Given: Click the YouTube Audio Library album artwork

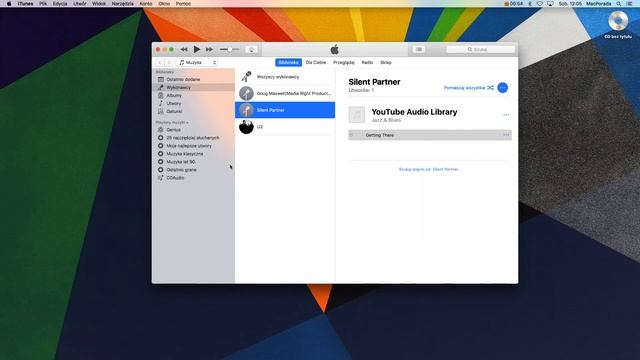Looking at the screenshot, I should click(x=357, y=115).
